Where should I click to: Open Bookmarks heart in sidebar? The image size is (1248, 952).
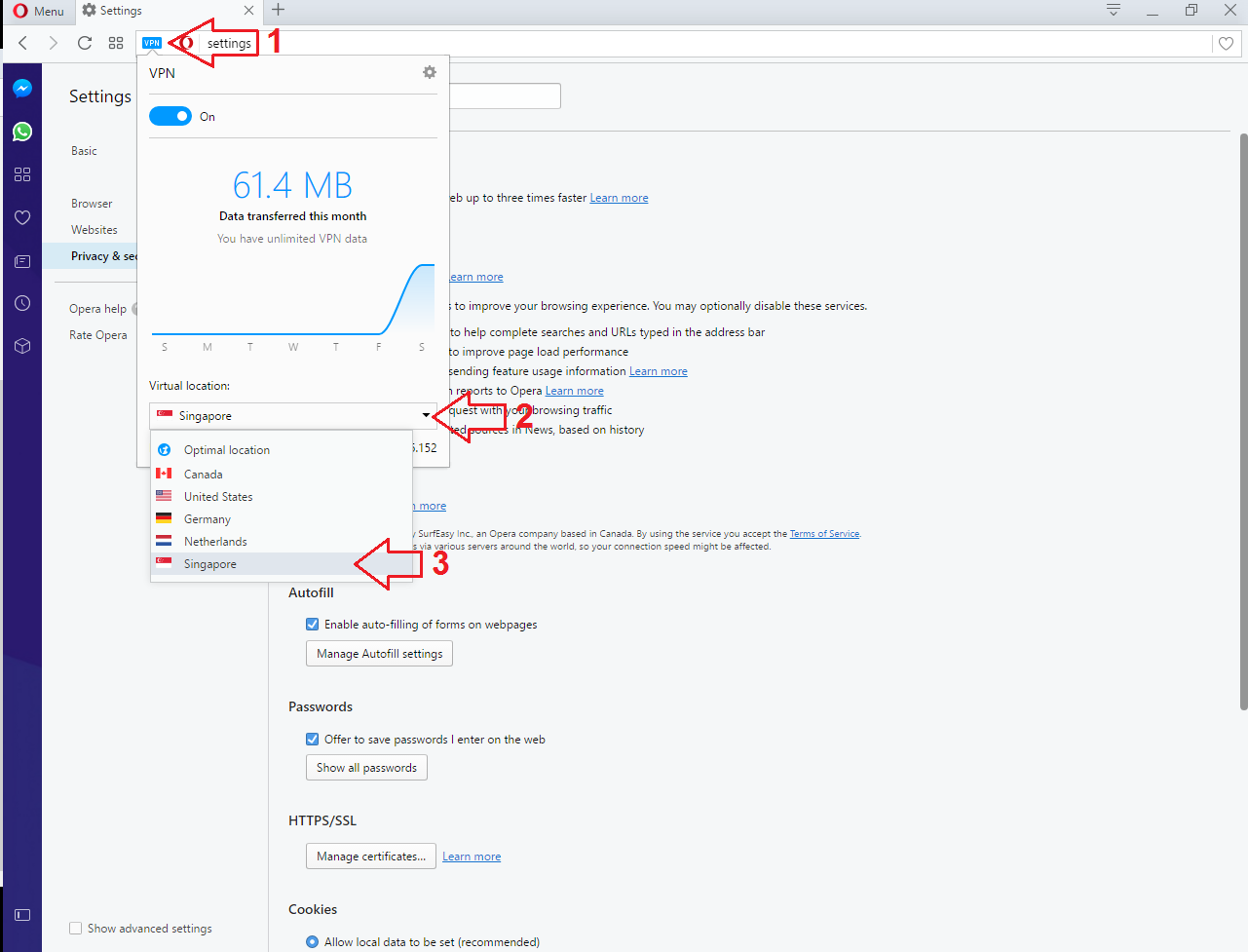pyautogui.click(x=22, y=217)
